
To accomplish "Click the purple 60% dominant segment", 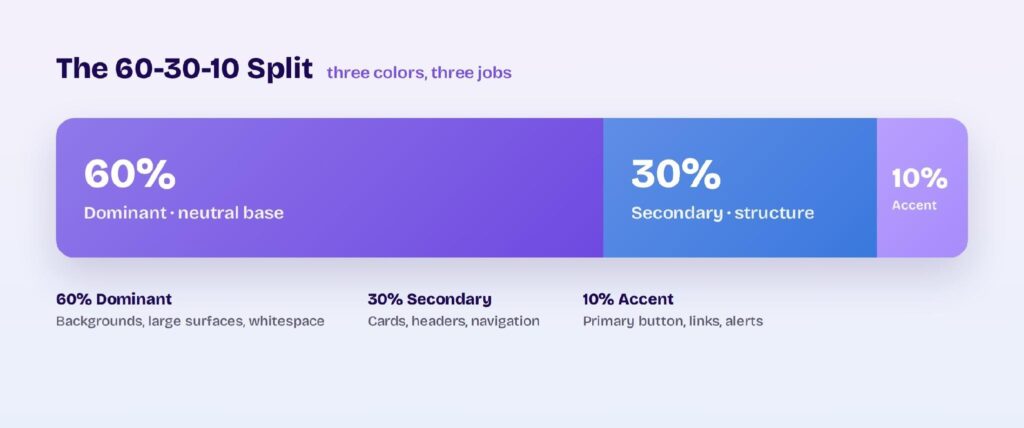I will 330,188.
